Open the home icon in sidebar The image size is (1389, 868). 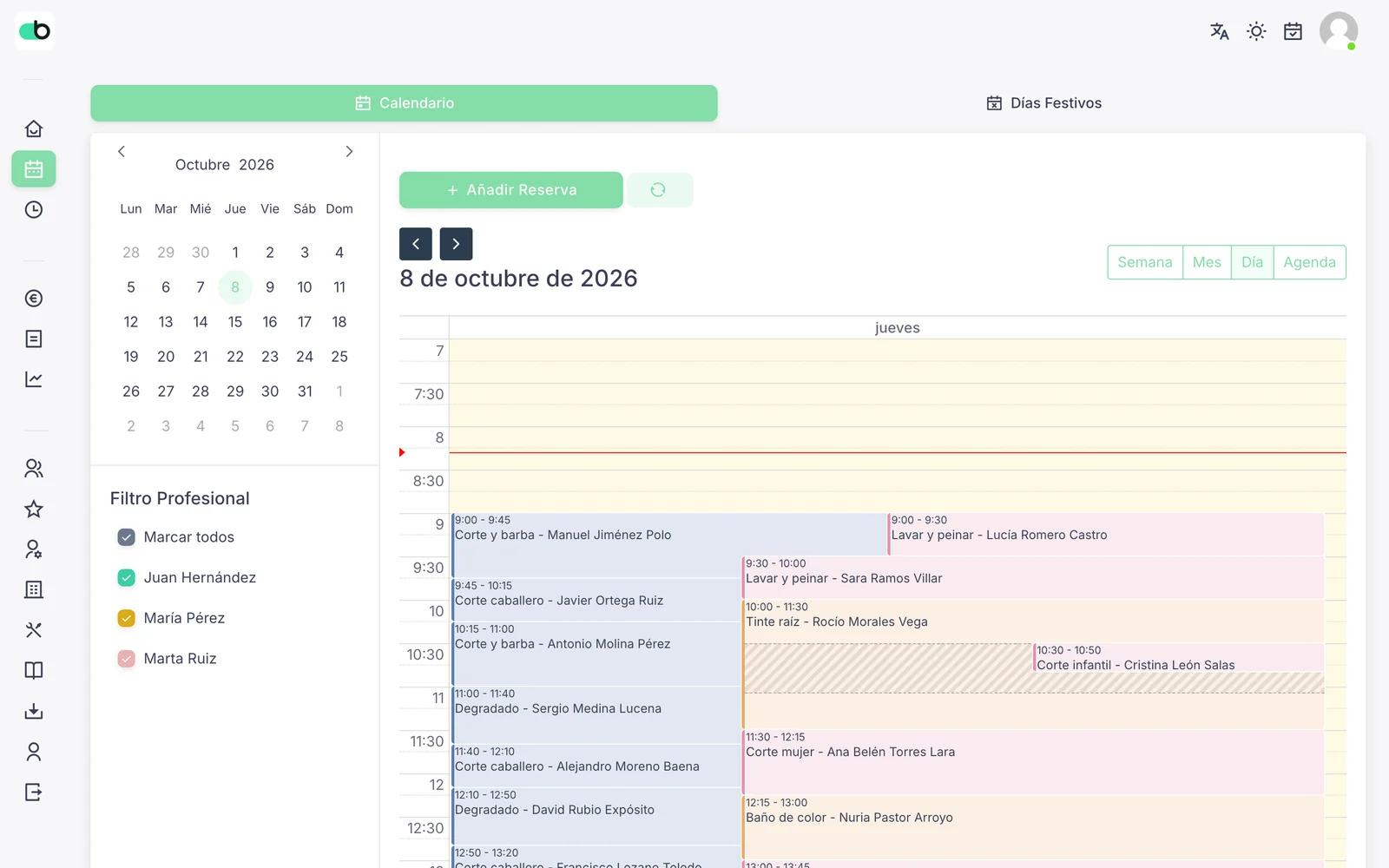pyautogui.click(x=34, y=128)
